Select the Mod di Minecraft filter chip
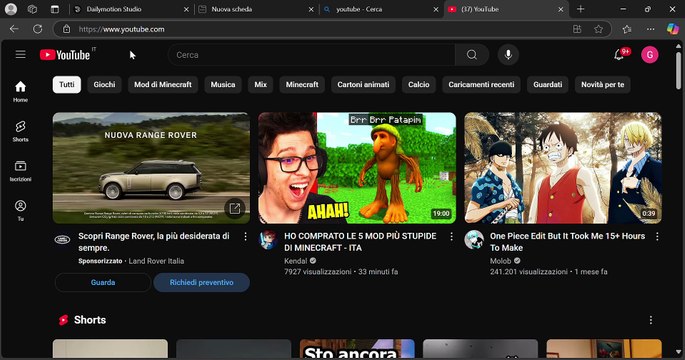The height and width of the screenshot is (360, 685). click(163, 84)
